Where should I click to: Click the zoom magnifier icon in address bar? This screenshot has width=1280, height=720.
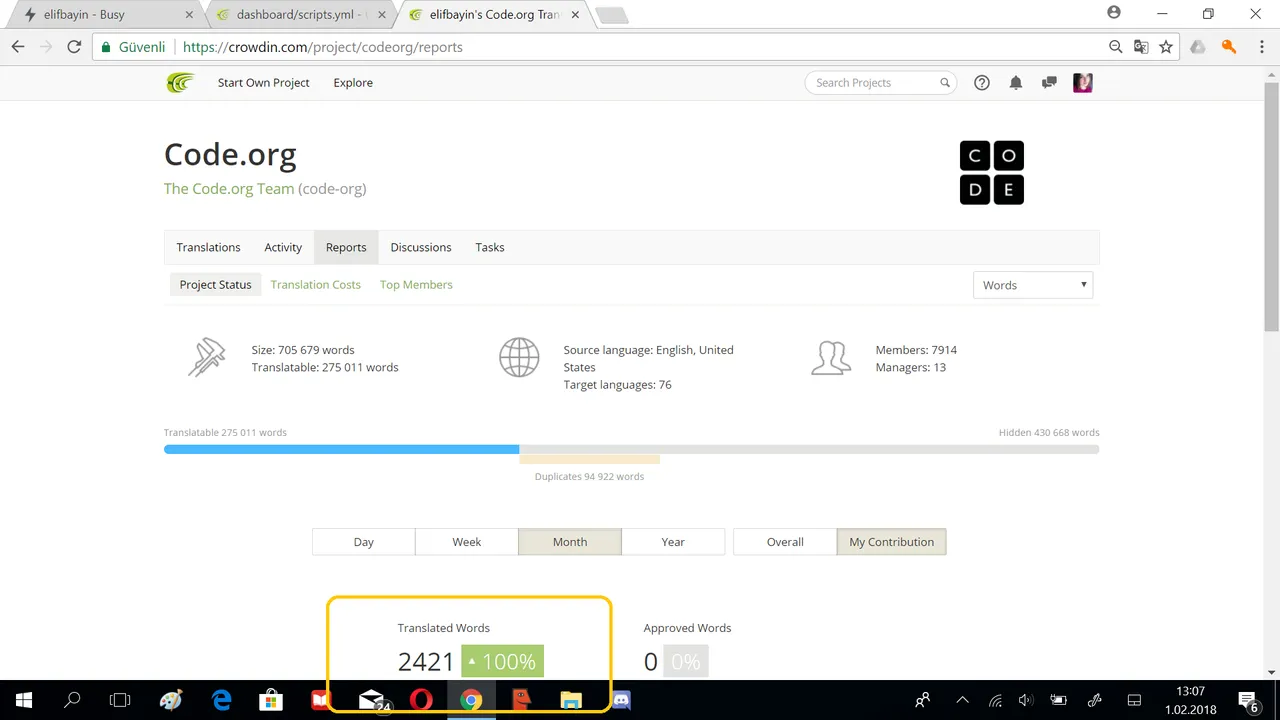click(x=1116, y=47)
